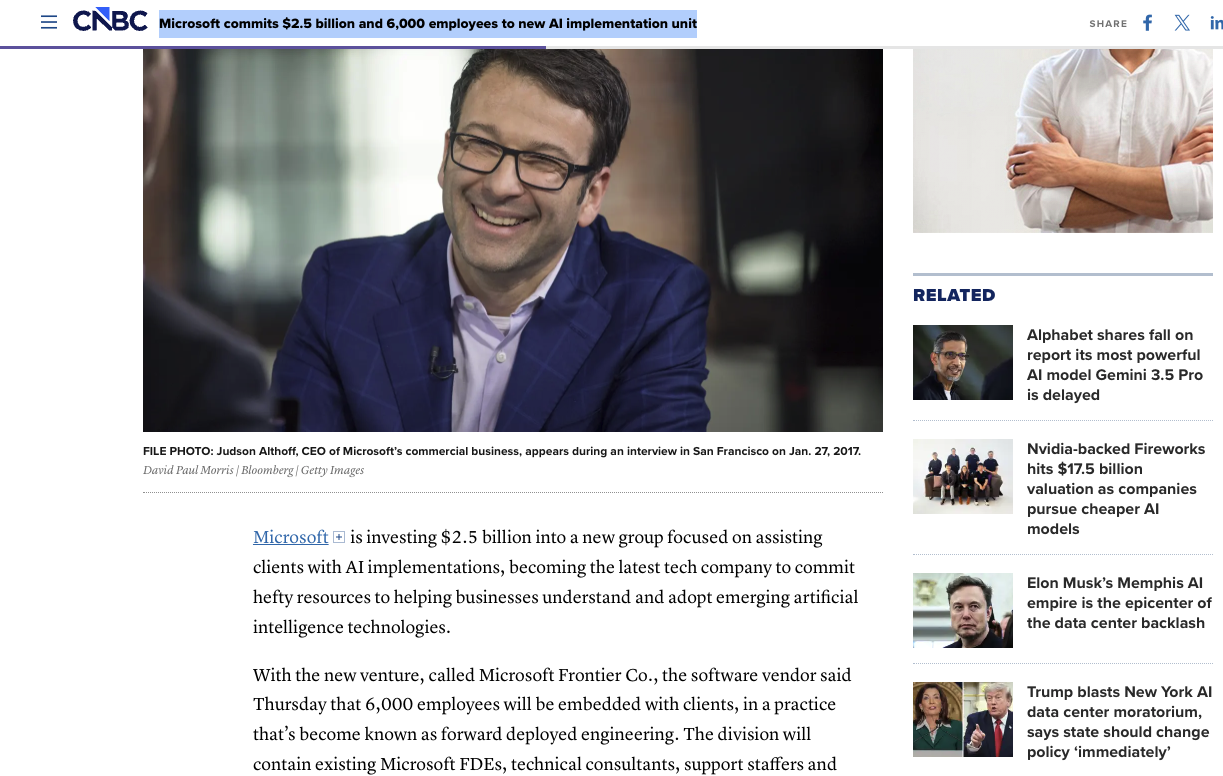The image size is (1223, 776).
Task: Open Alphabet shares fall article headline
Action: coord(1114,365)
